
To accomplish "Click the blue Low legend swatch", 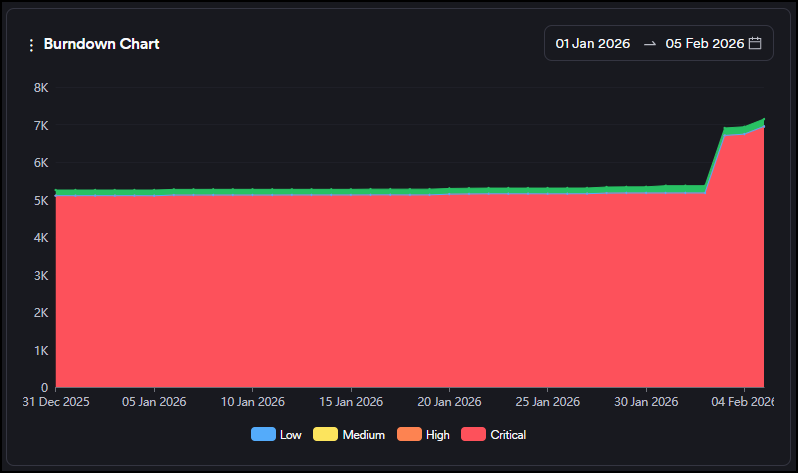I will [263, 435].
